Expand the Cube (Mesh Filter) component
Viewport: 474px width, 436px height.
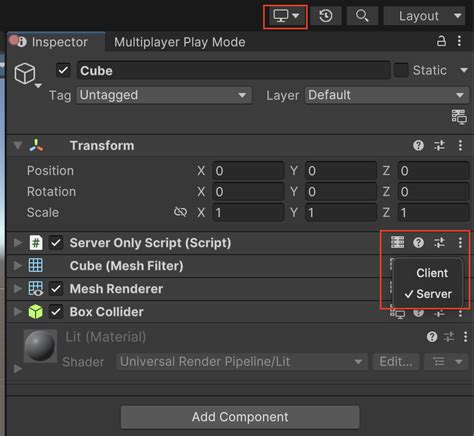point(18,266)
